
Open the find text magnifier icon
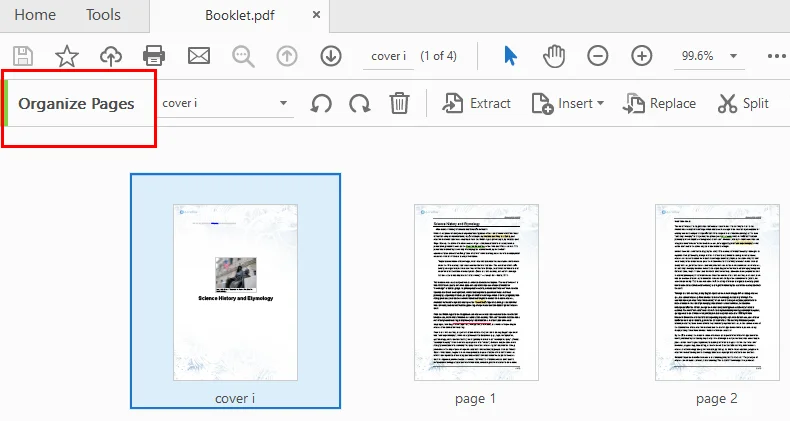[x=243, y=56]
